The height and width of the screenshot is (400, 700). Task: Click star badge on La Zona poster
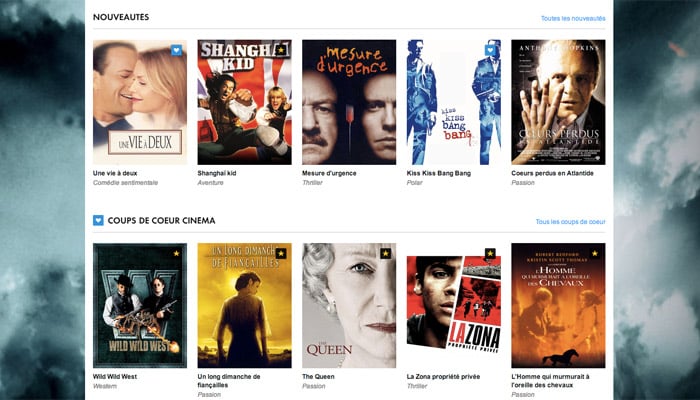pyautogui.click(x=490, y=254)
